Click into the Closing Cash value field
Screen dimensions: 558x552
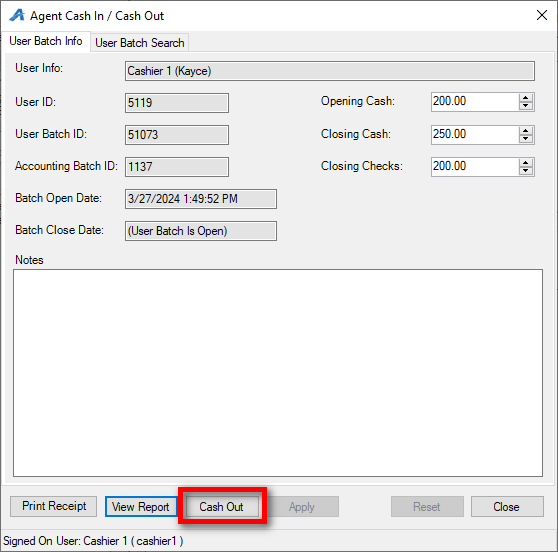coord(475,135)
